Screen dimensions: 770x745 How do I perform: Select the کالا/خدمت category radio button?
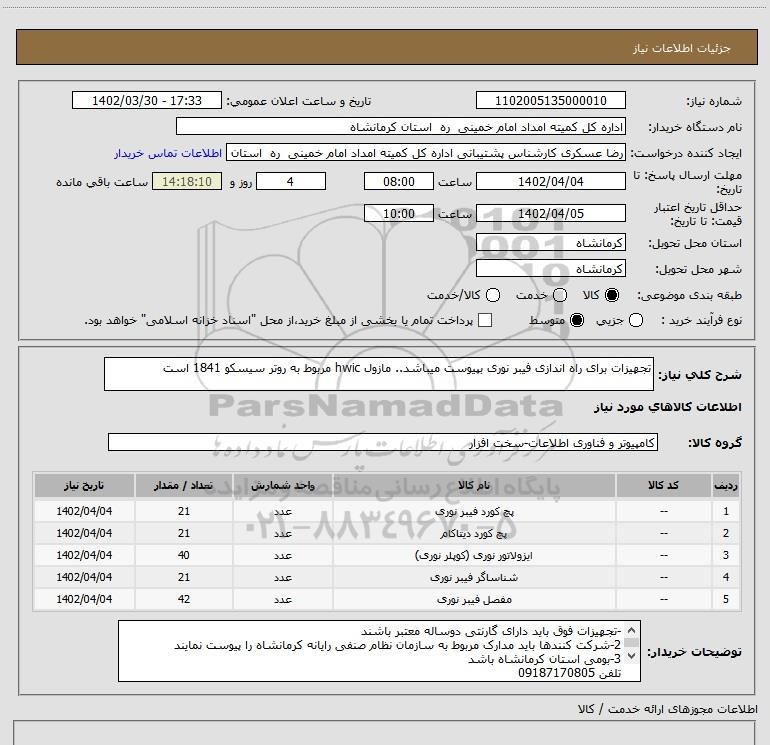pos(493,295)
